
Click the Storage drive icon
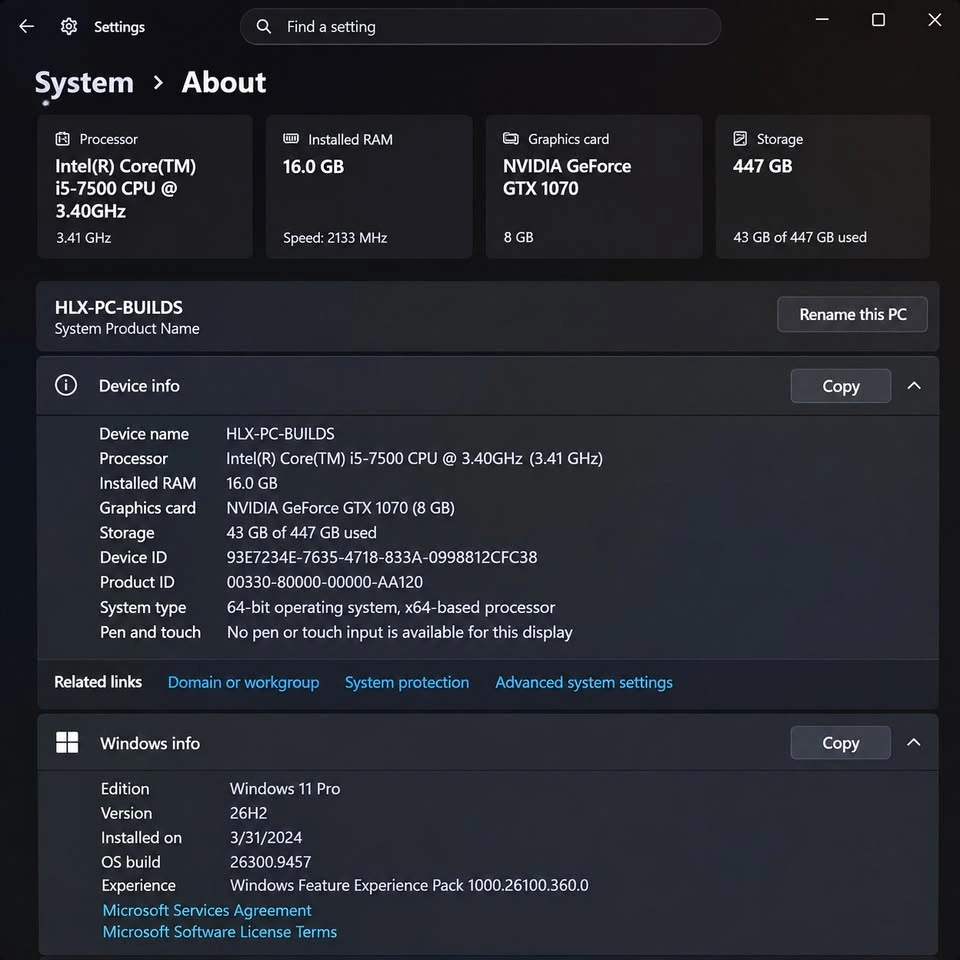coord(740,138)
